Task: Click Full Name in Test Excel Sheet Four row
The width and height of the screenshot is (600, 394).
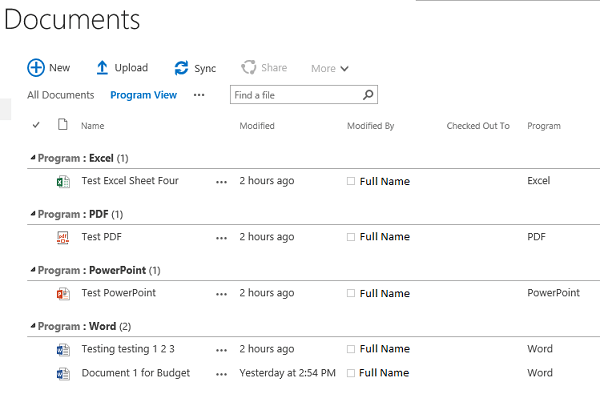Action: point(385,181)
